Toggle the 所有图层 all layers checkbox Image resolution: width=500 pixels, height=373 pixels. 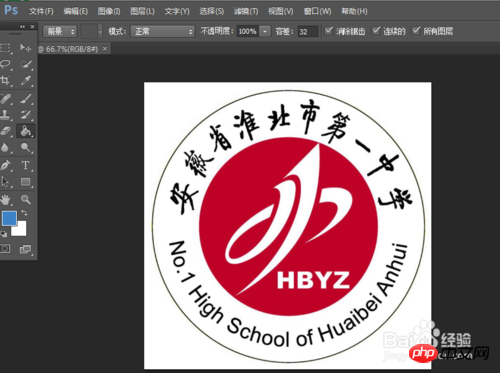point(416,31)
